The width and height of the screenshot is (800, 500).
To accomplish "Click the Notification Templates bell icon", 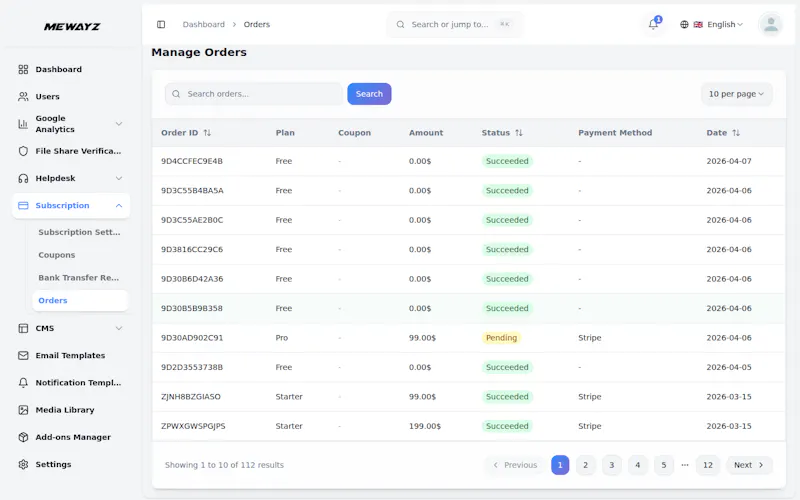I will pos(23,383).
